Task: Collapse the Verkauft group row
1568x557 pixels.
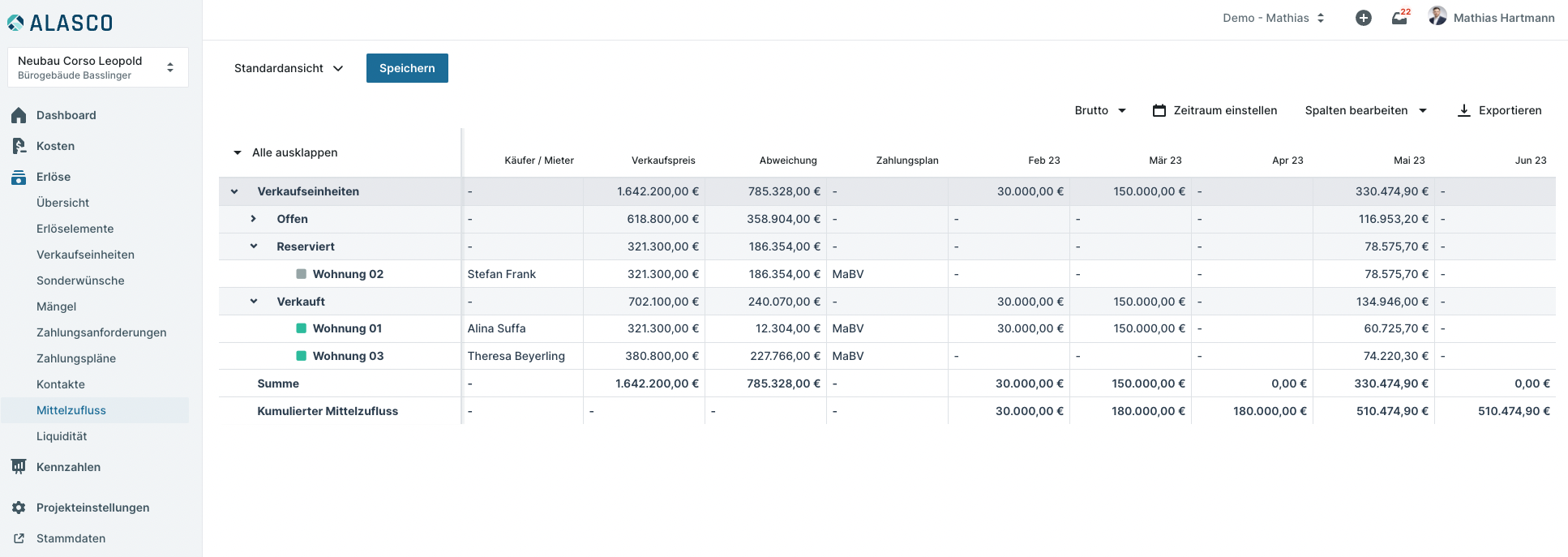Action: pyautogui.click(x=254, y=302)
